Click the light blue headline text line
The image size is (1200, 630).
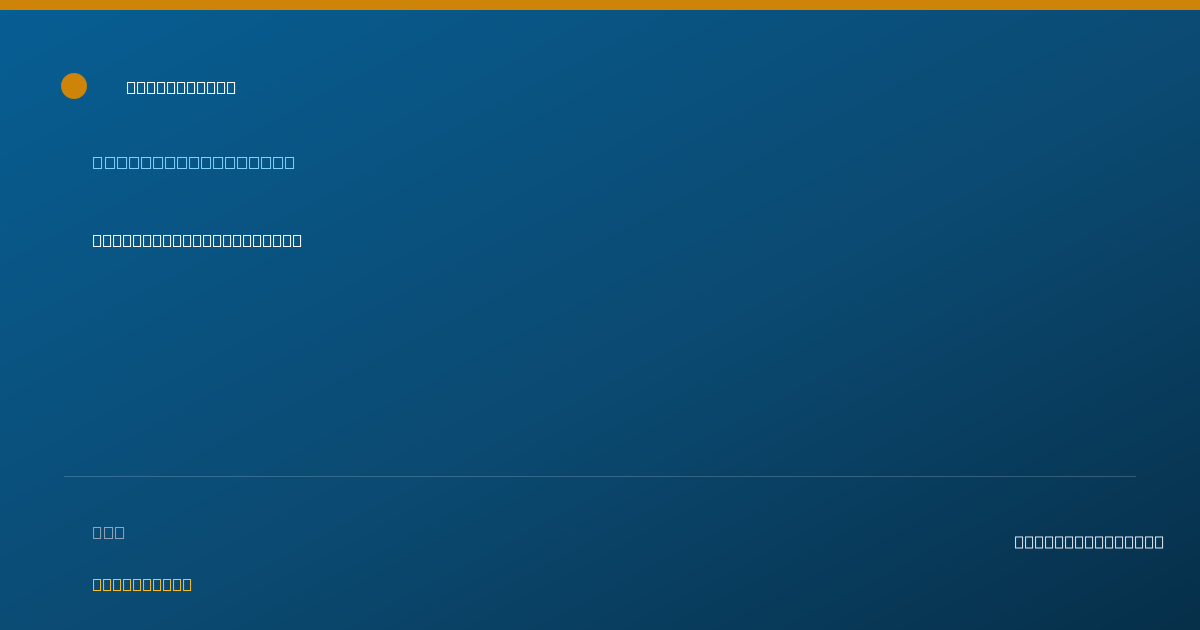(194, 162)
